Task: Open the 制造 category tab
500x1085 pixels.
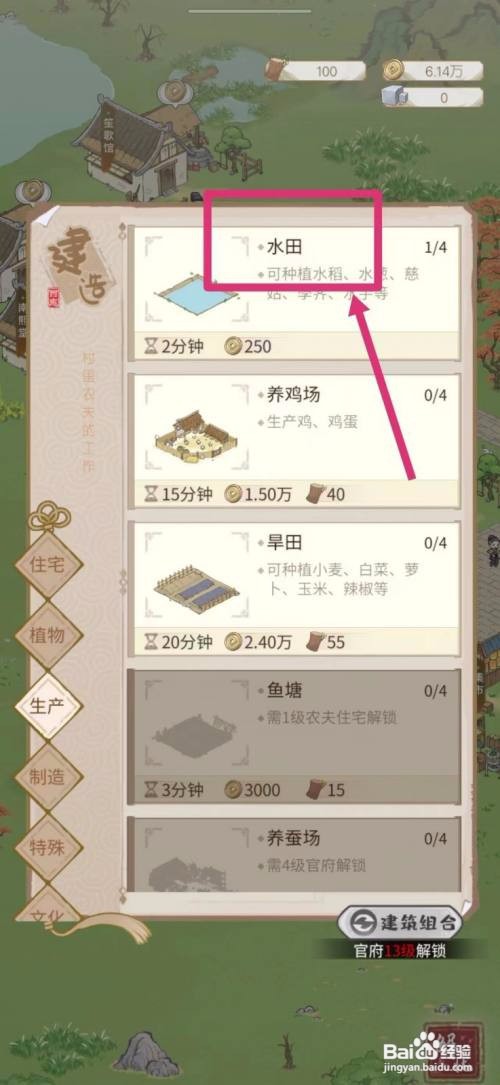Action: coord(48,776)
